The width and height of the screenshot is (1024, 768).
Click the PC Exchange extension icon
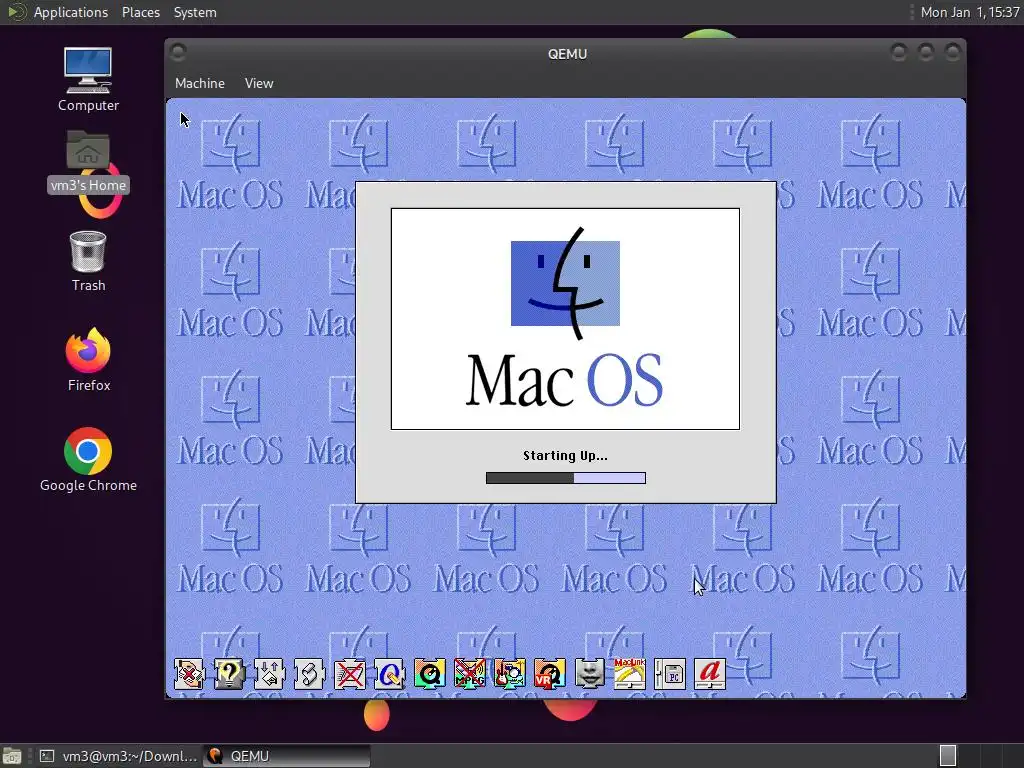click(x=670, y=673)
